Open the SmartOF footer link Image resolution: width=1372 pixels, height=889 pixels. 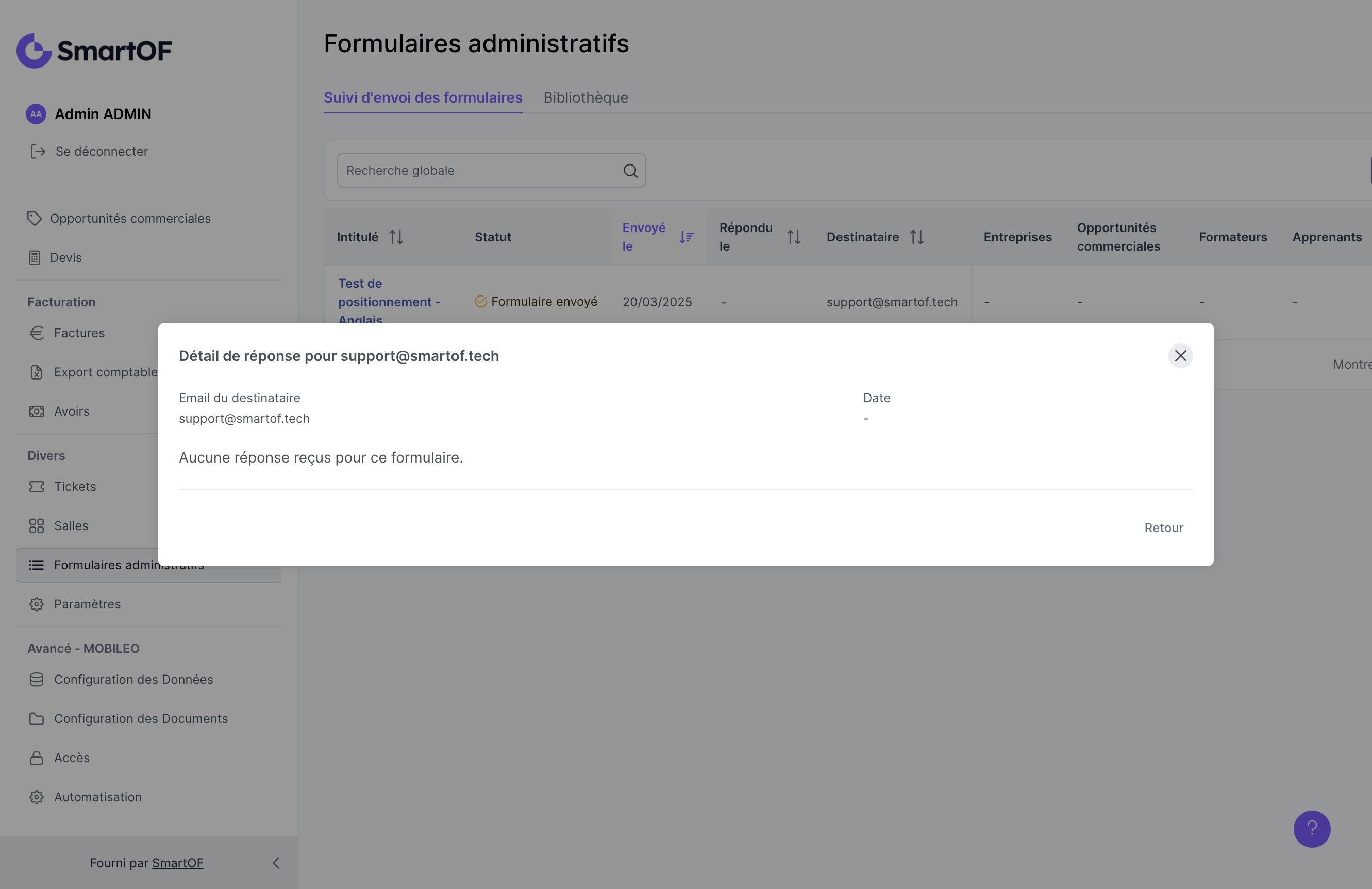pos(177,863)
